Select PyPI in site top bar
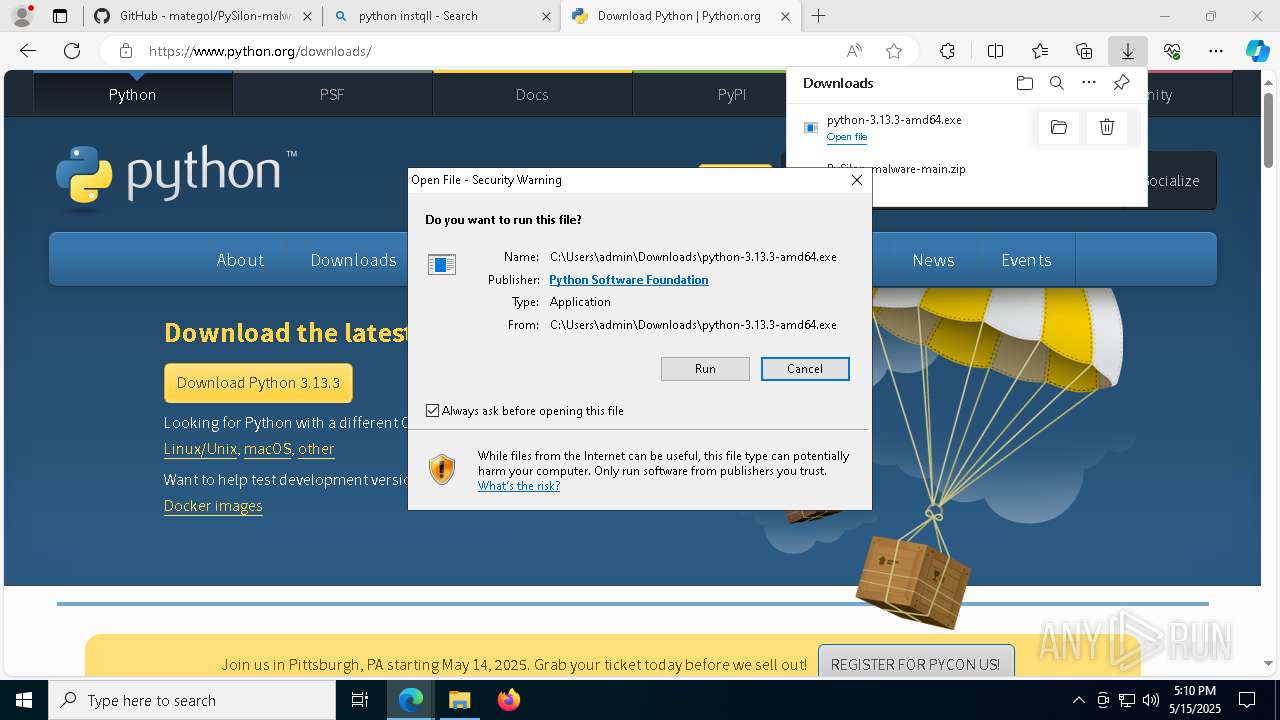Screen dimensions: 1280x720 click(732, 94)
